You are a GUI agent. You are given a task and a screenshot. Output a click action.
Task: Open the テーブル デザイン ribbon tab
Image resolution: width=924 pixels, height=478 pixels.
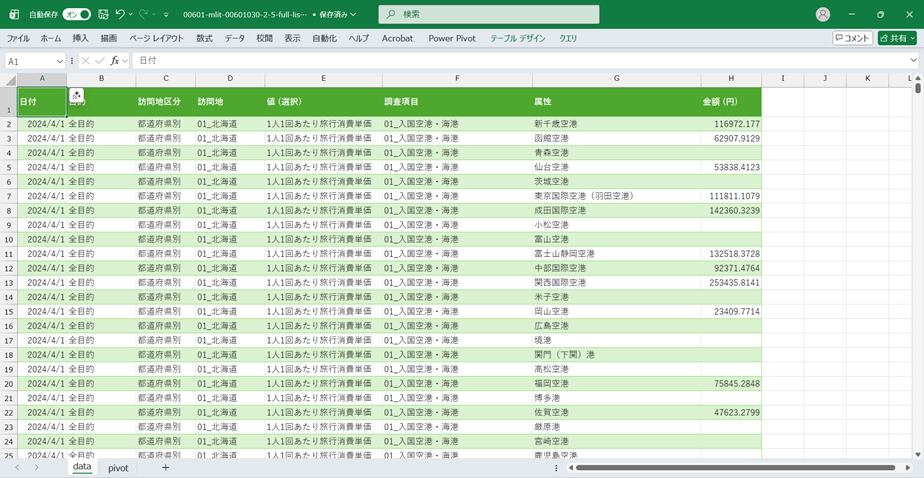[518, 38]
